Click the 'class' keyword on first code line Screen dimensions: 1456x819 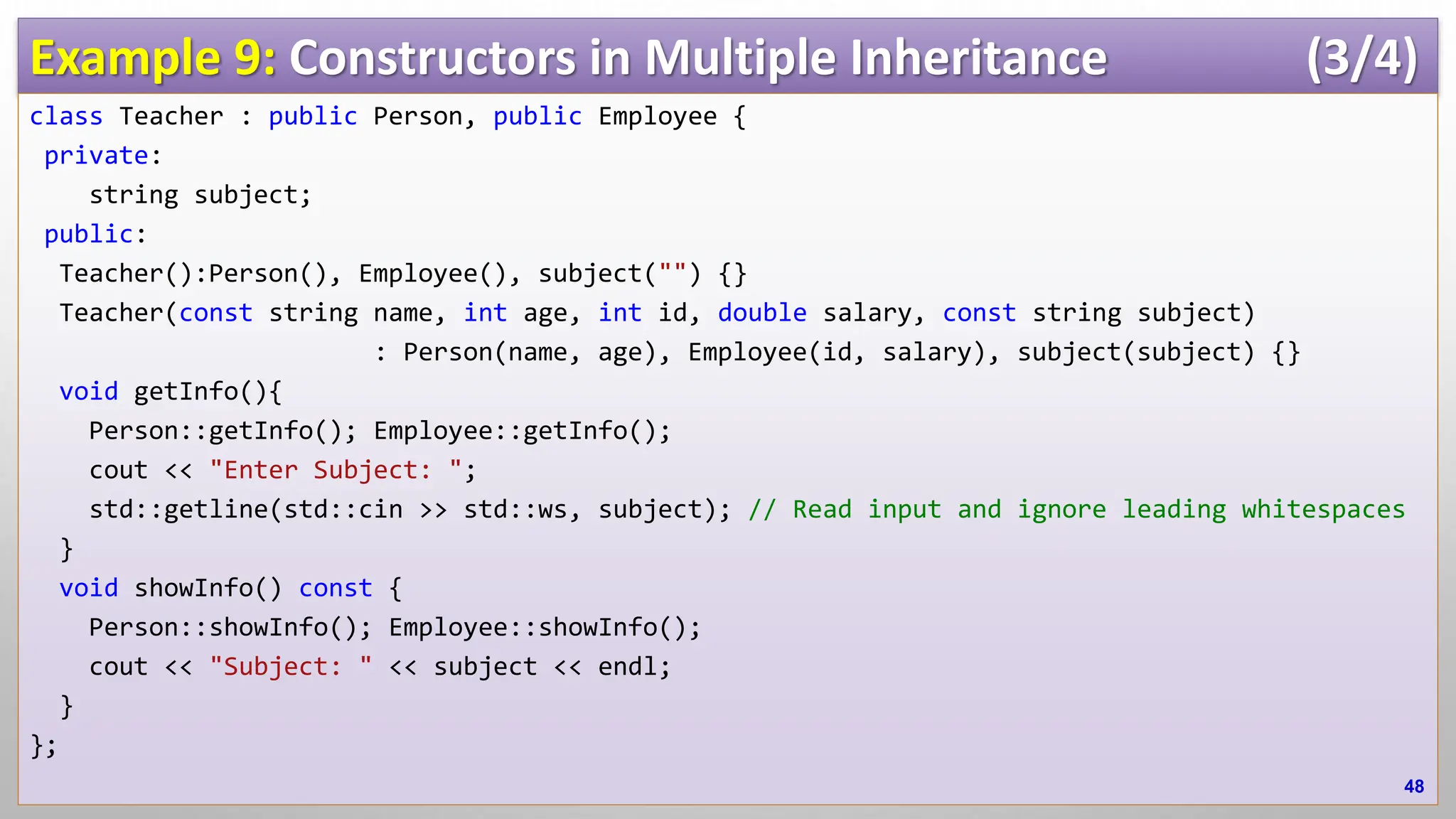coord(66,116)
